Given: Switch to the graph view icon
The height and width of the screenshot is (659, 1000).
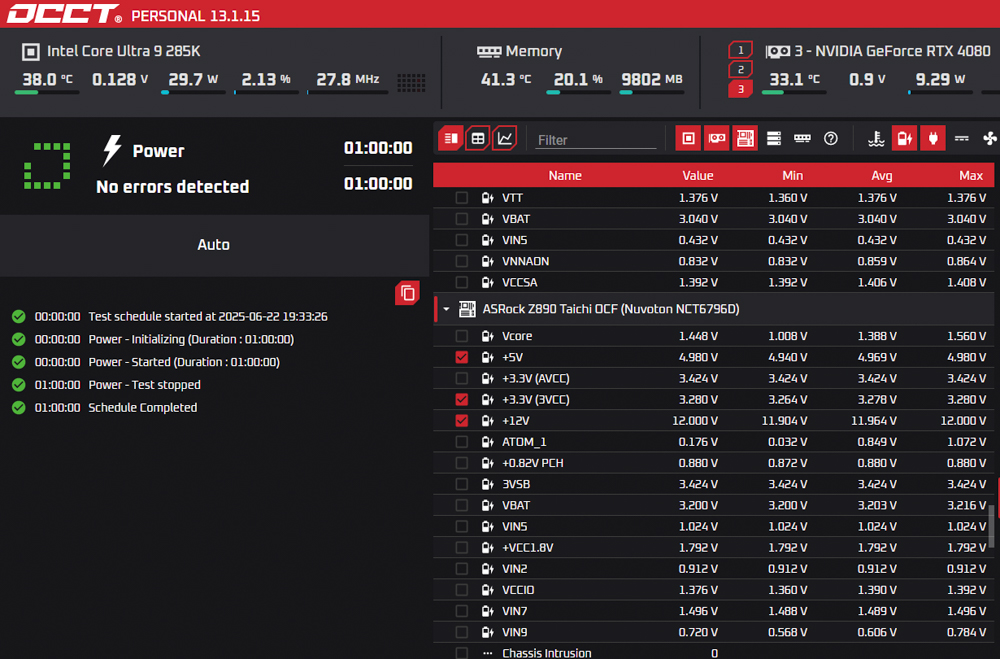Looking at the screenshot, I should click(504, 138).
